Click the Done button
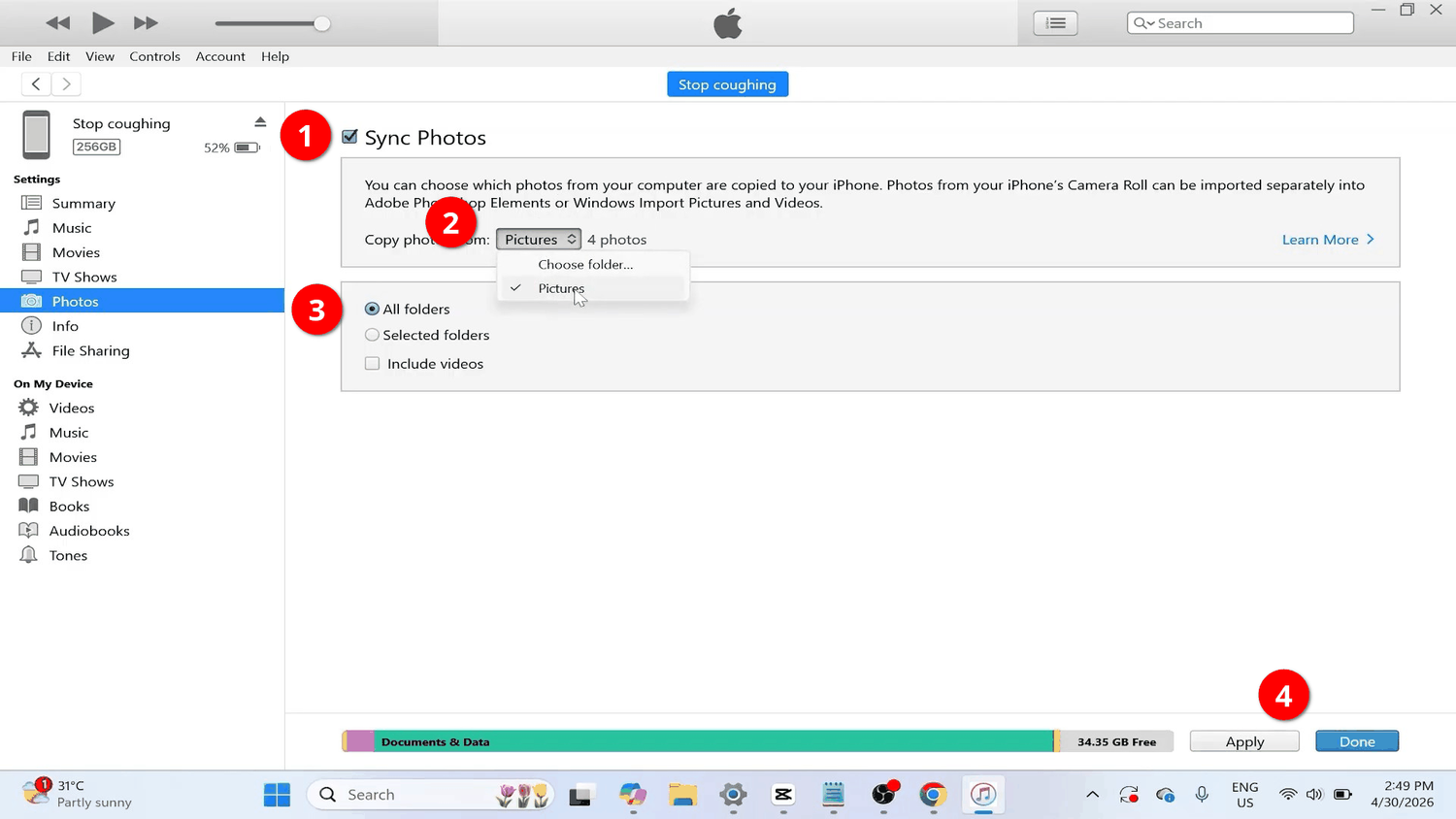The height and width of the screenshot is (819, 1456). (1357, 741)
